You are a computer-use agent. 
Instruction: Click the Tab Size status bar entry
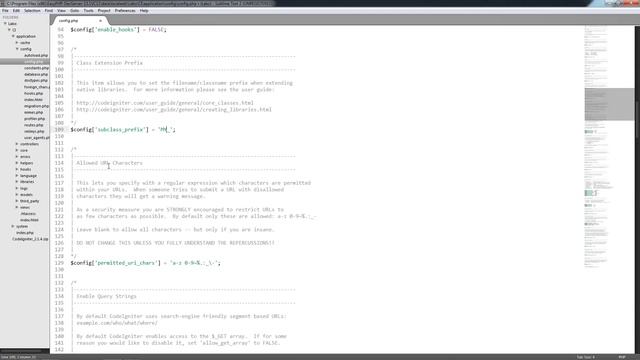pos(586,357)
